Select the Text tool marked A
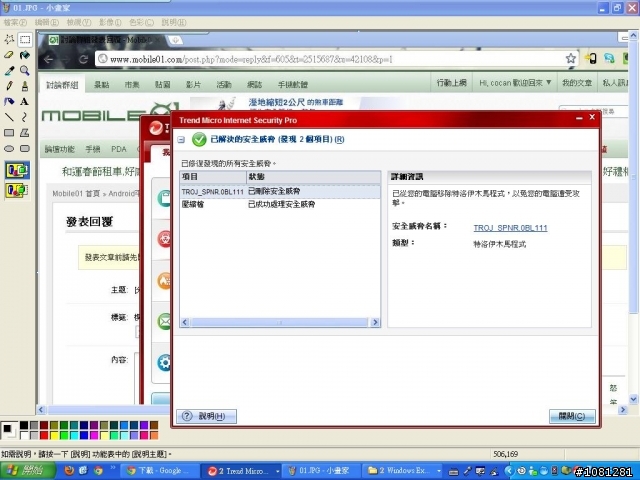The height and width of the screenshot is (480, 640). coord(24,101)
